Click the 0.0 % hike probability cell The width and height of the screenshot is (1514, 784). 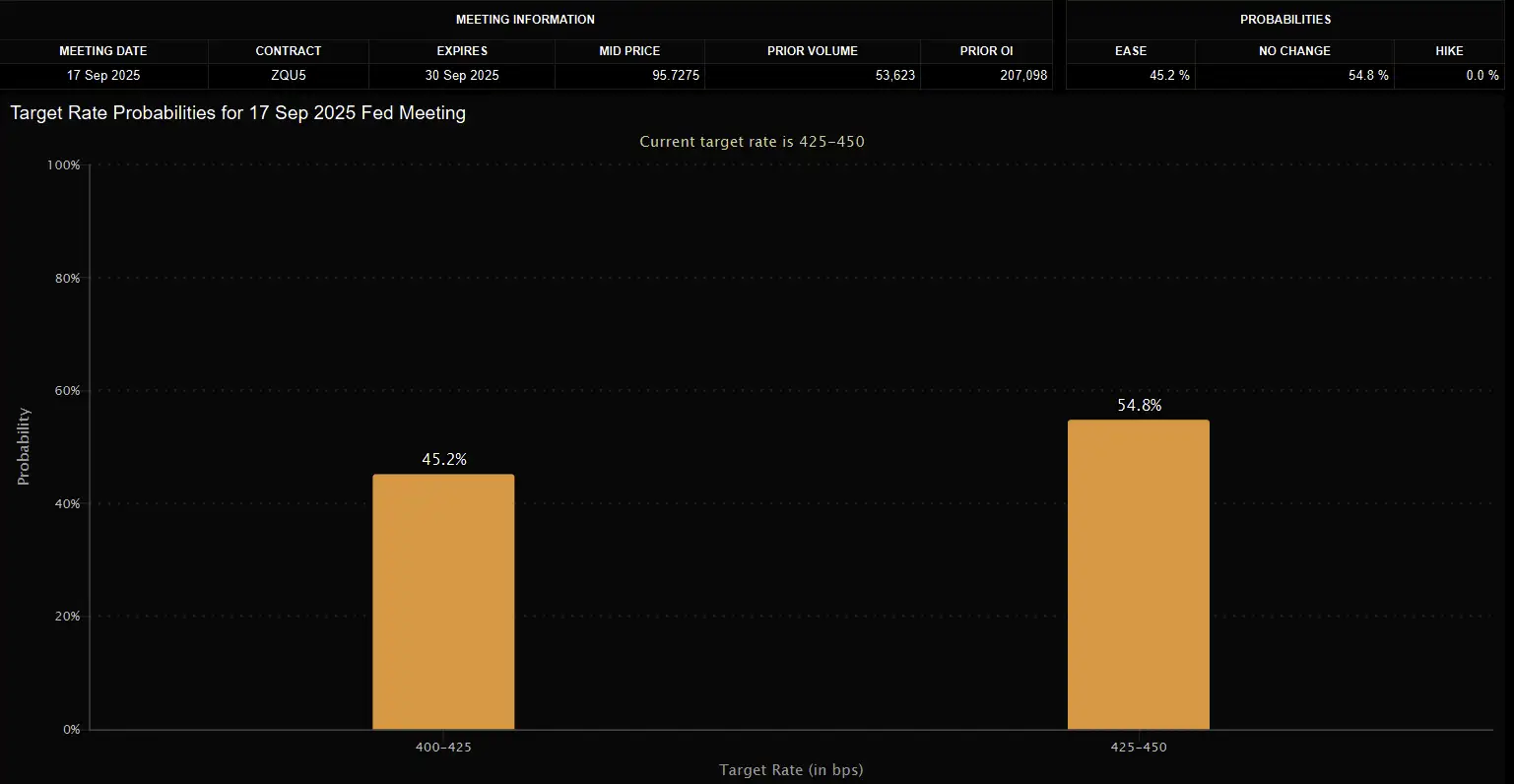(x=1481, y=76)
